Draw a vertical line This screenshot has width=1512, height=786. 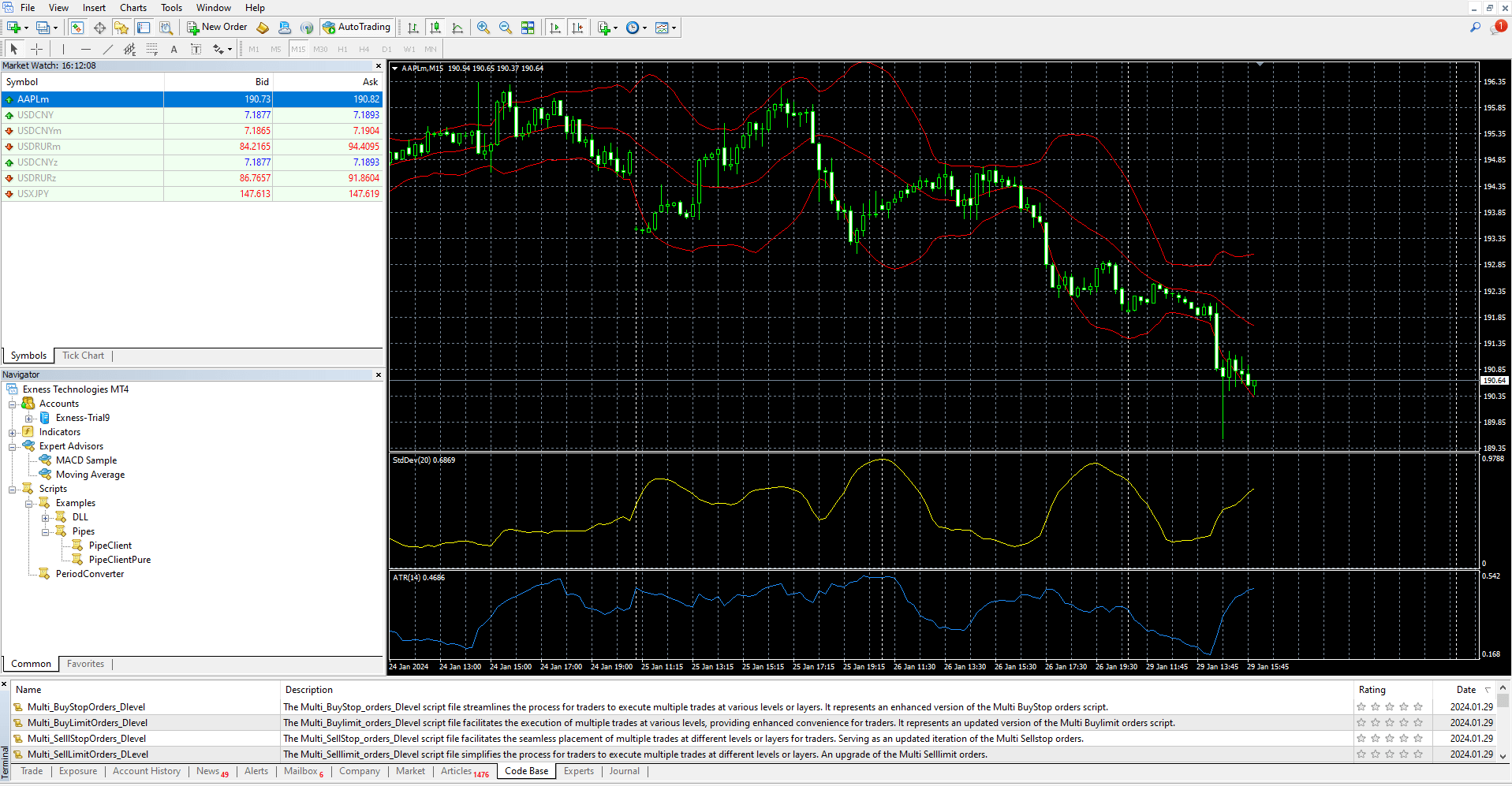coord(64,49)
